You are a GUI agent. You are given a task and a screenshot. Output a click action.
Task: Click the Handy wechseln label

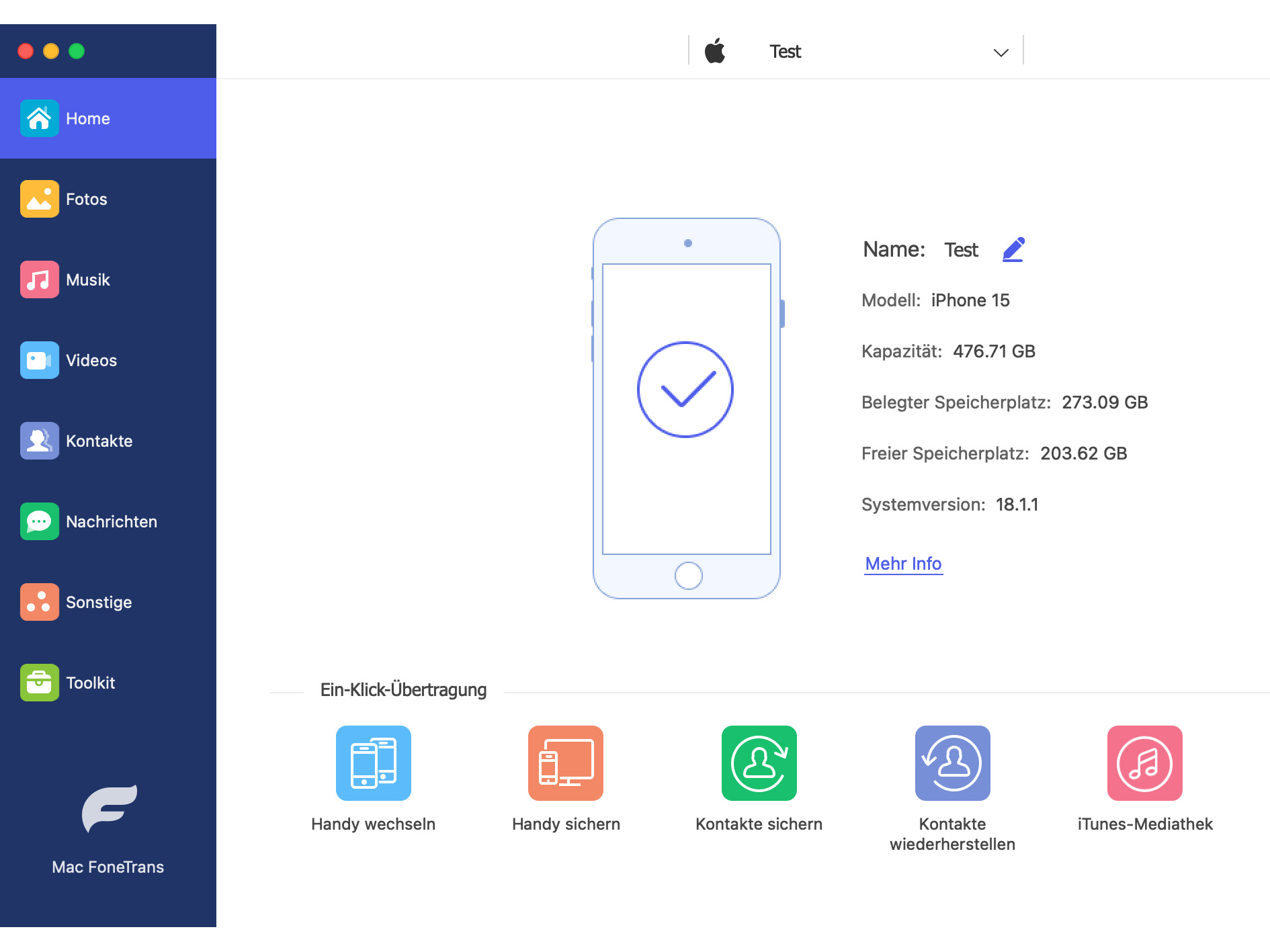pos(374,824)
